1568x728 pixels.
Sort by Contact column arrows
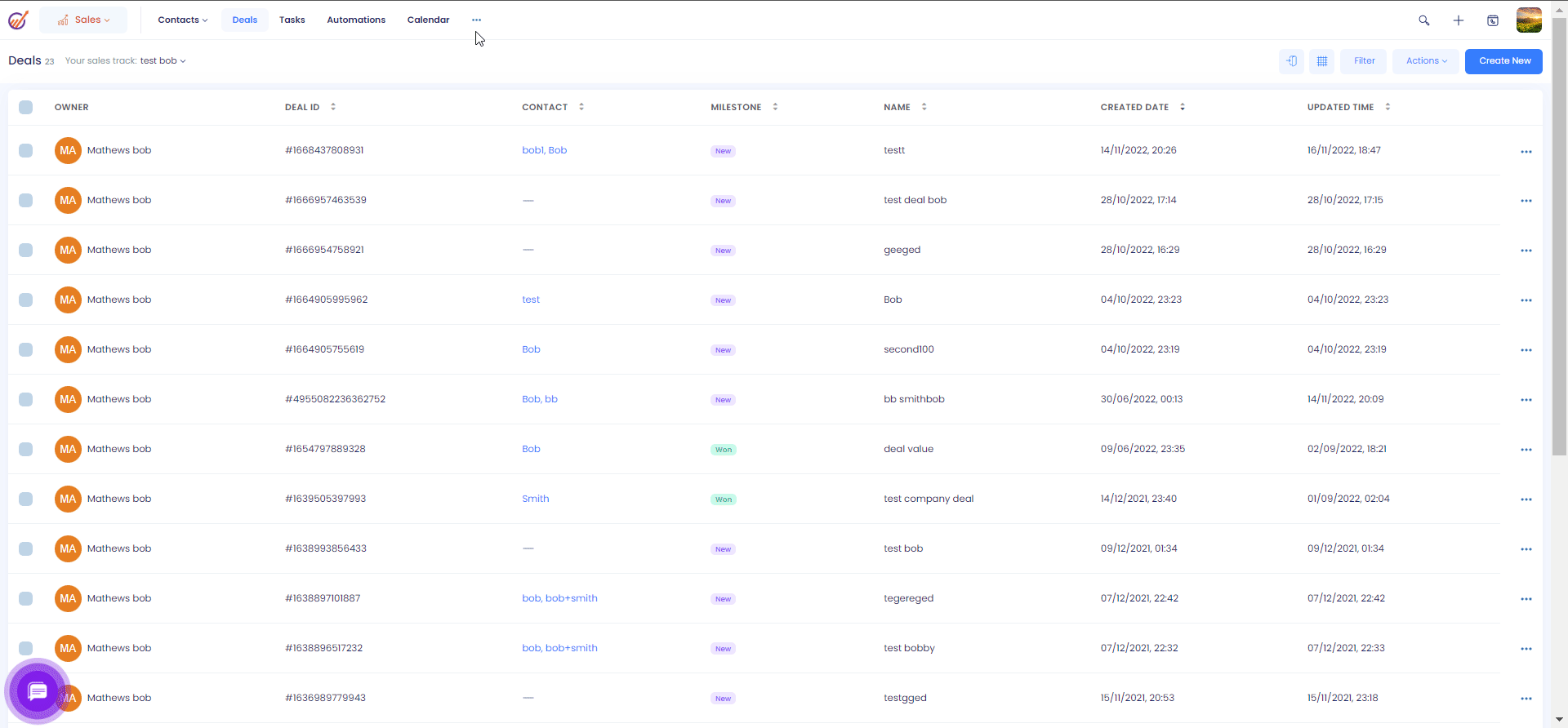(581, 107)
